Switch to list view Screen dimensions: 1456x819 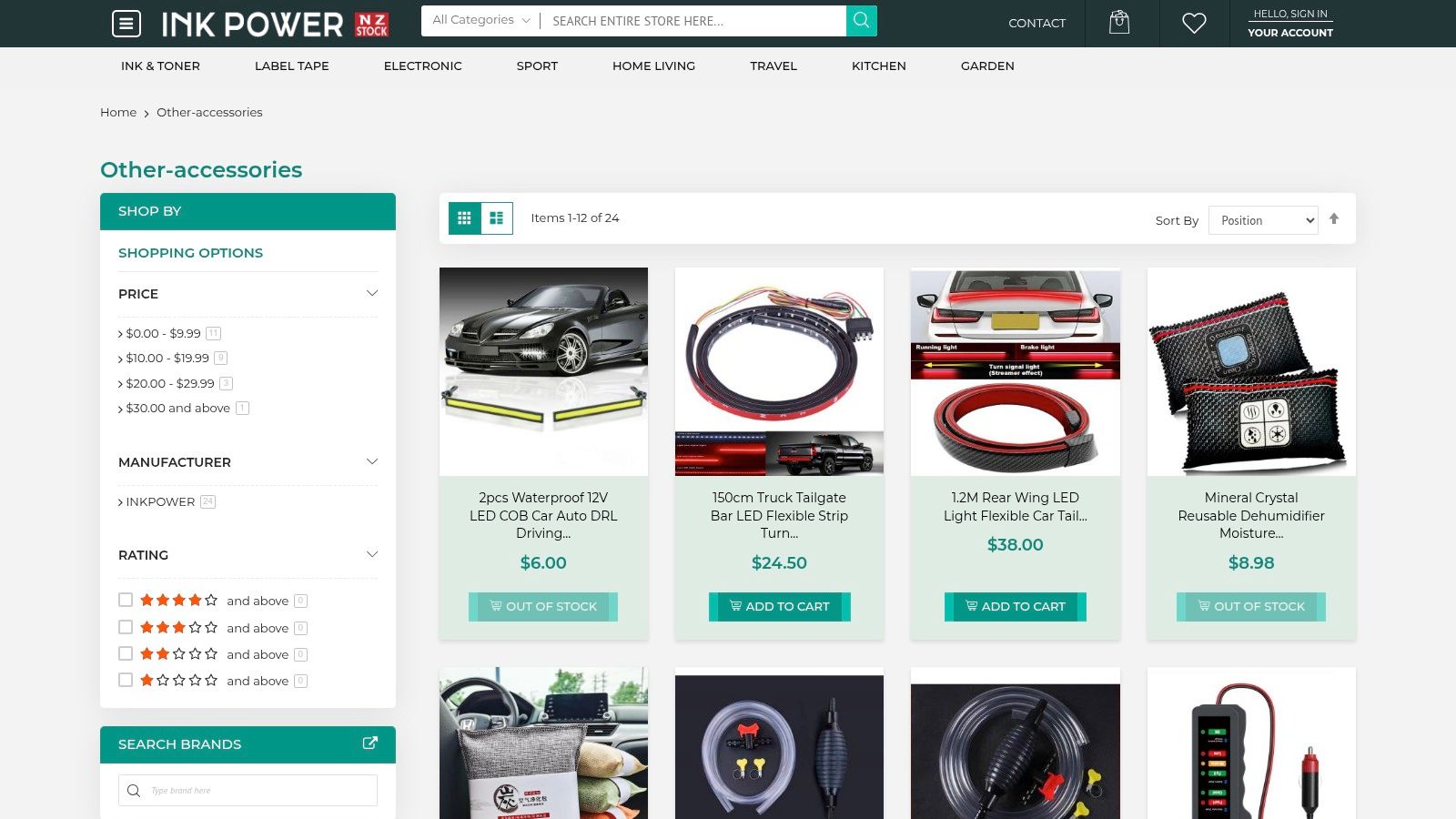coord(497,218)
